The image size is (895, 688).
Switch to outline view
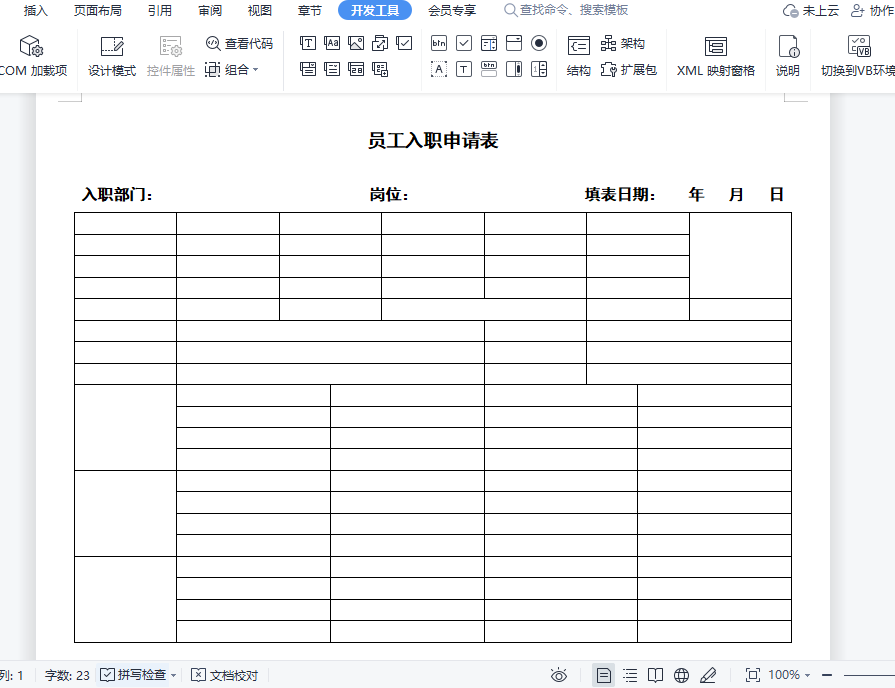tap(630, 675)
